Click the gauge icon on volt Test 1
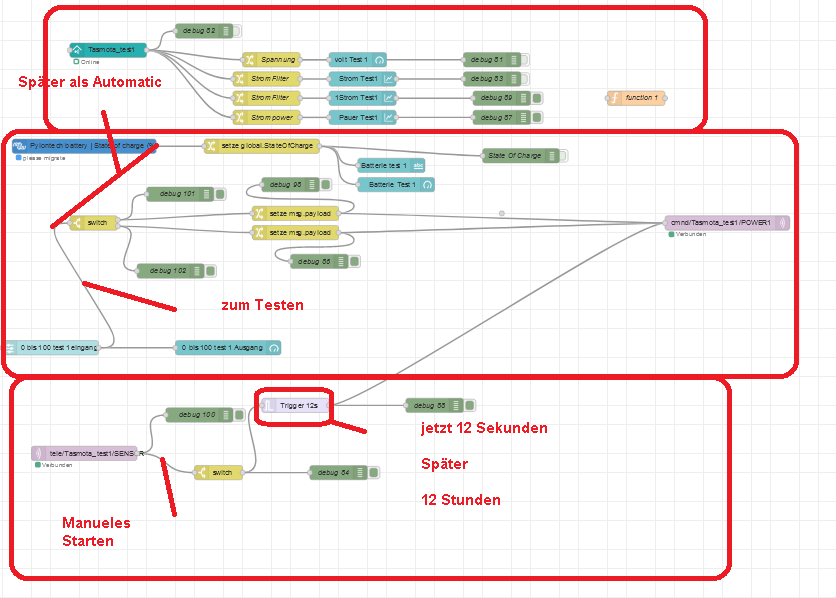Screen dimensions: 836x598 (380, 60)
